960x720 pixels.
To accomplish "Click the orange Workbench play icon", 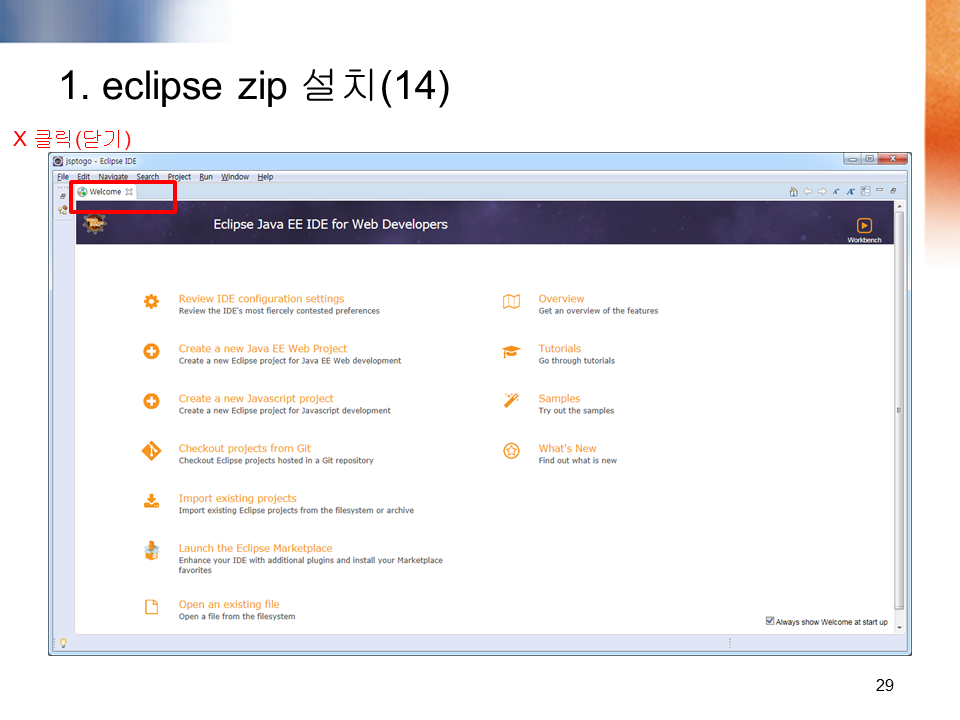I will (864, 225).
